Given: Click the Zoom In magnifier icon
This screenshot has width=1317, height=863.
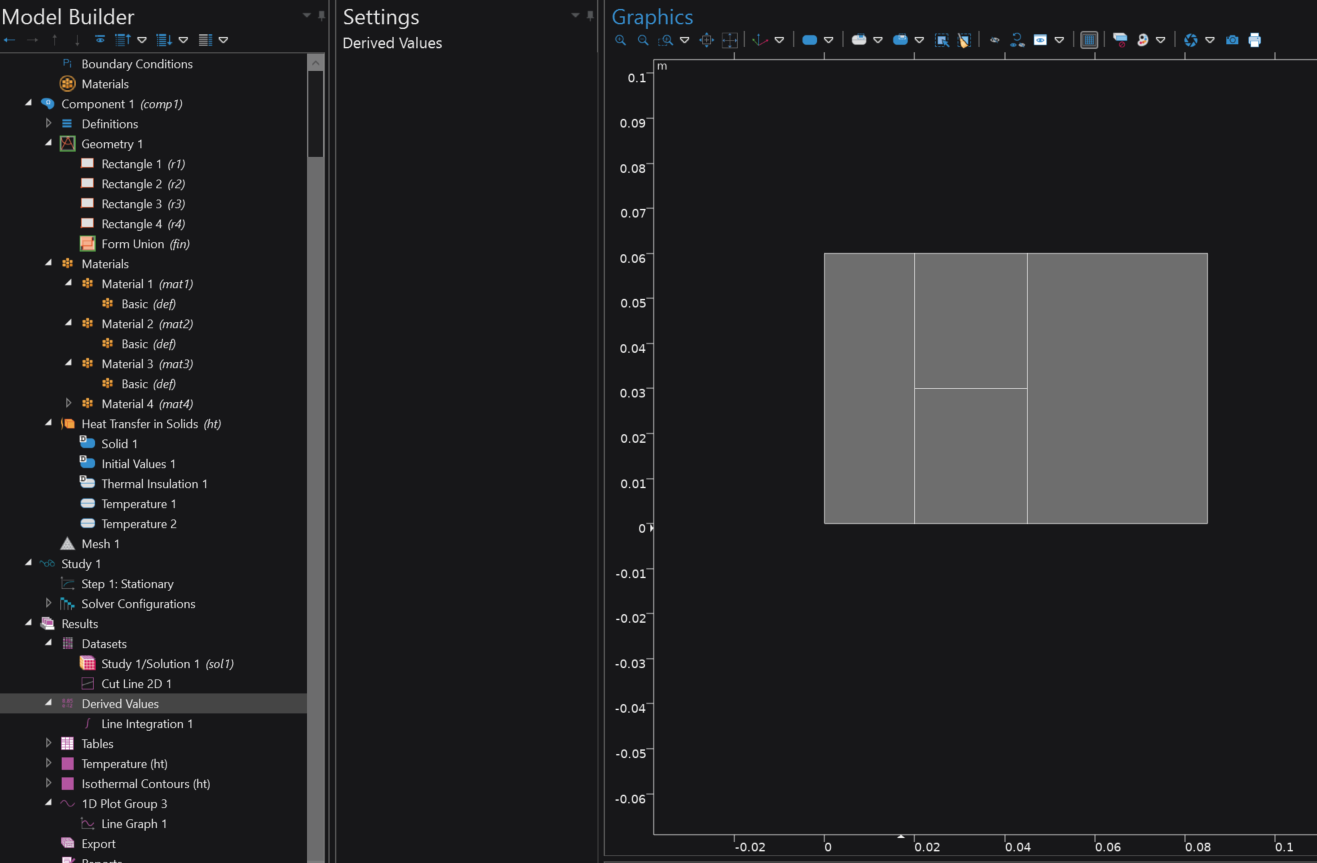Looking at the screenshot, I should click(620, 40).
